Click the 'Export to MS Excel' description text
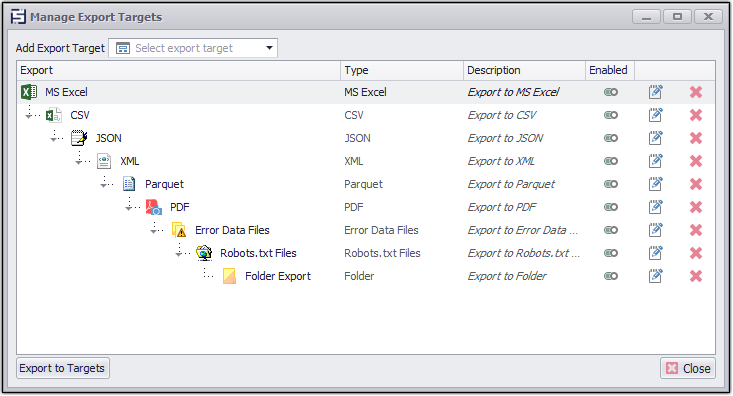Screen dimensions: 733x396 tap(513, 92)
